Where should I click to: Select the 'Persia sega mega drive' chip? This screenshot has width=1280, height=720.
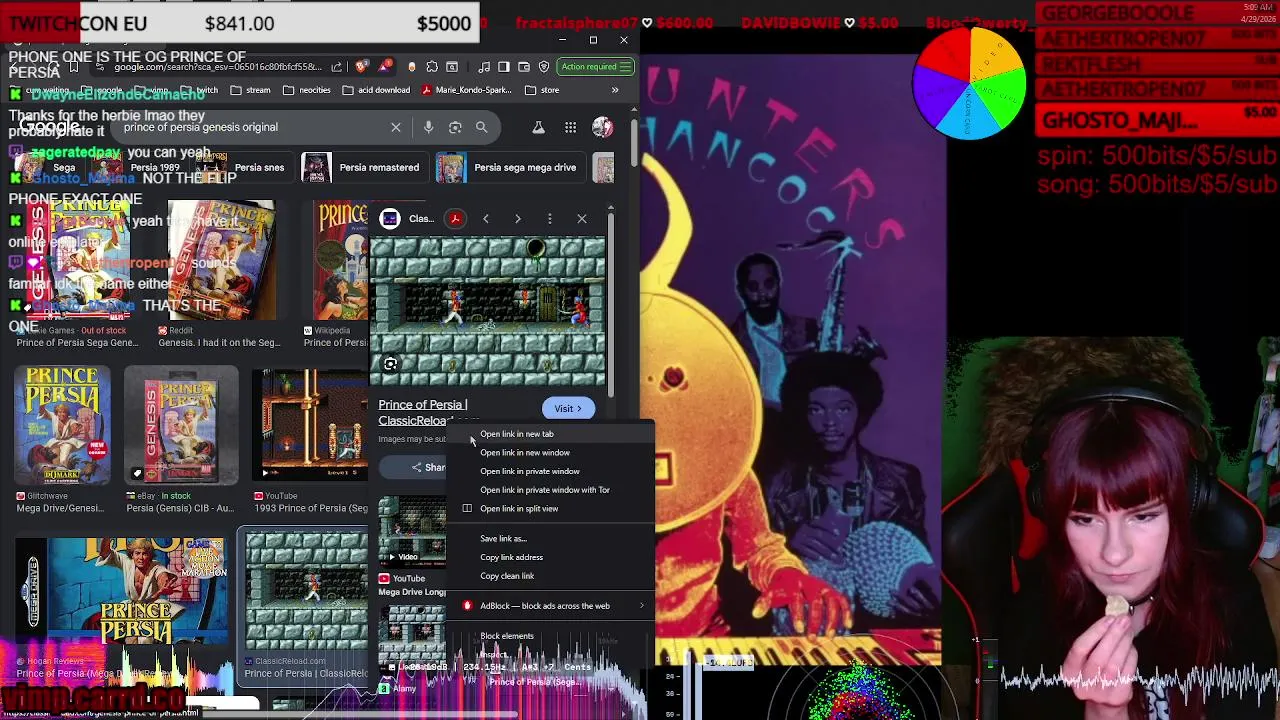[x=509, y=168]
